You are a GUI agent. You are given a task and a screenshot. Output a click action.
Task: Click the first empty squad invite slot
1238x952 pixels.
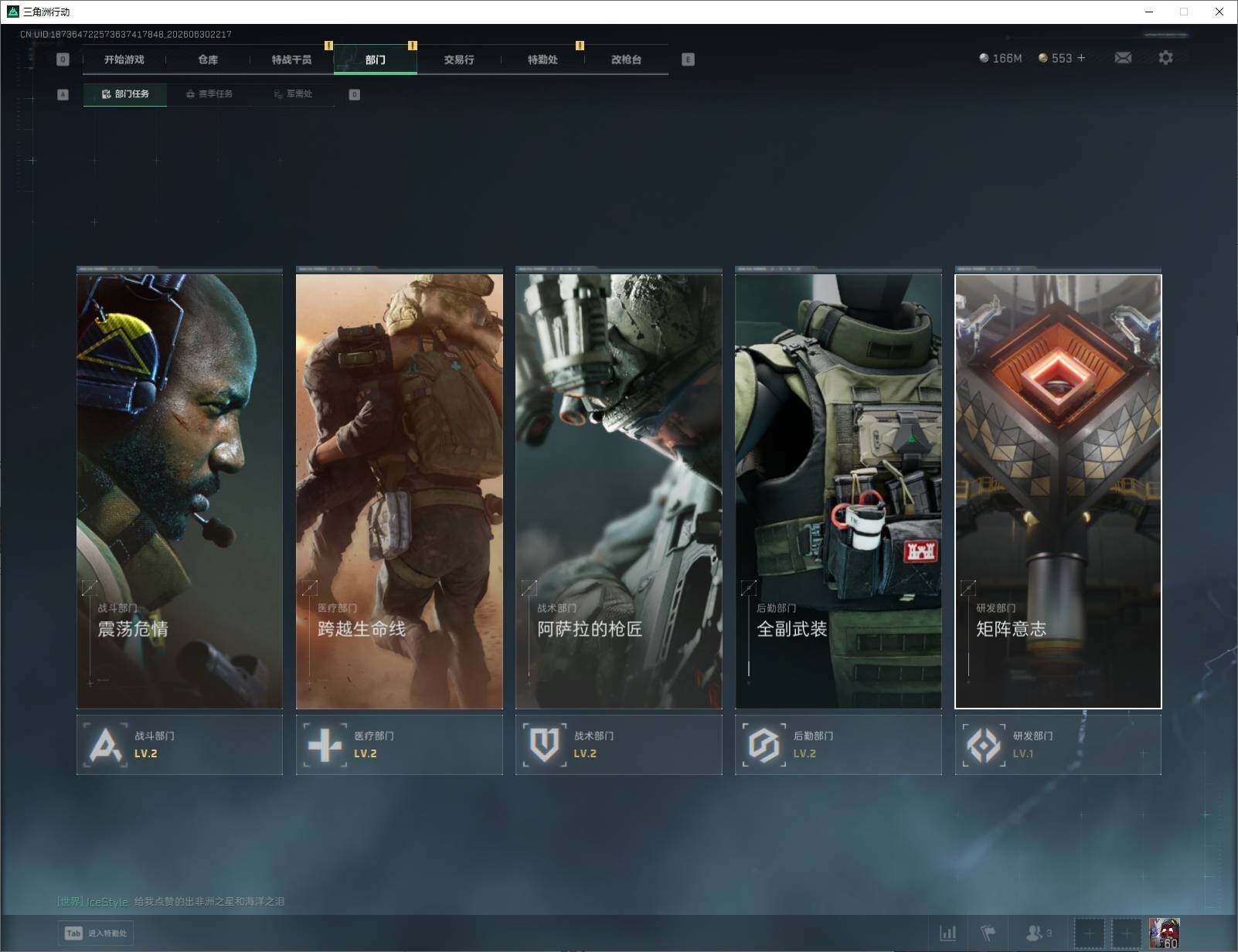pos(1090,933)
